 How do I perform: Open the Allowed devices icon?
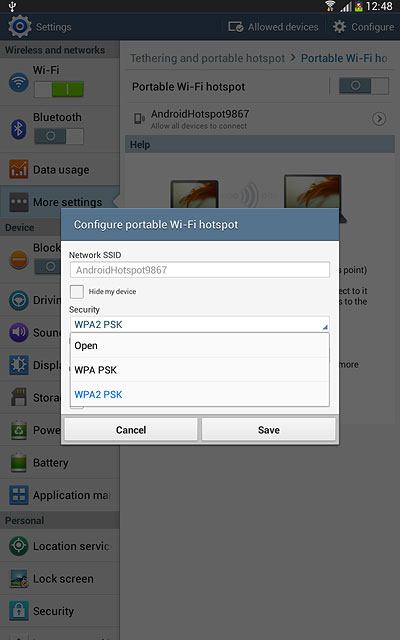[236, 27]
